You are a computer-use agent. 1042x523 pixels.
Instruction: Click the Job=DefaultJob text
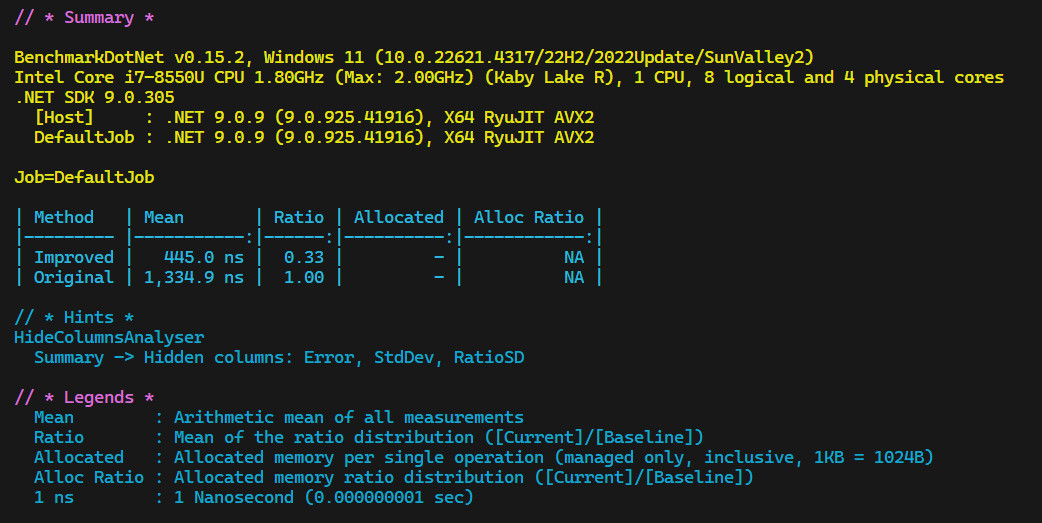[x=84, y=177]
